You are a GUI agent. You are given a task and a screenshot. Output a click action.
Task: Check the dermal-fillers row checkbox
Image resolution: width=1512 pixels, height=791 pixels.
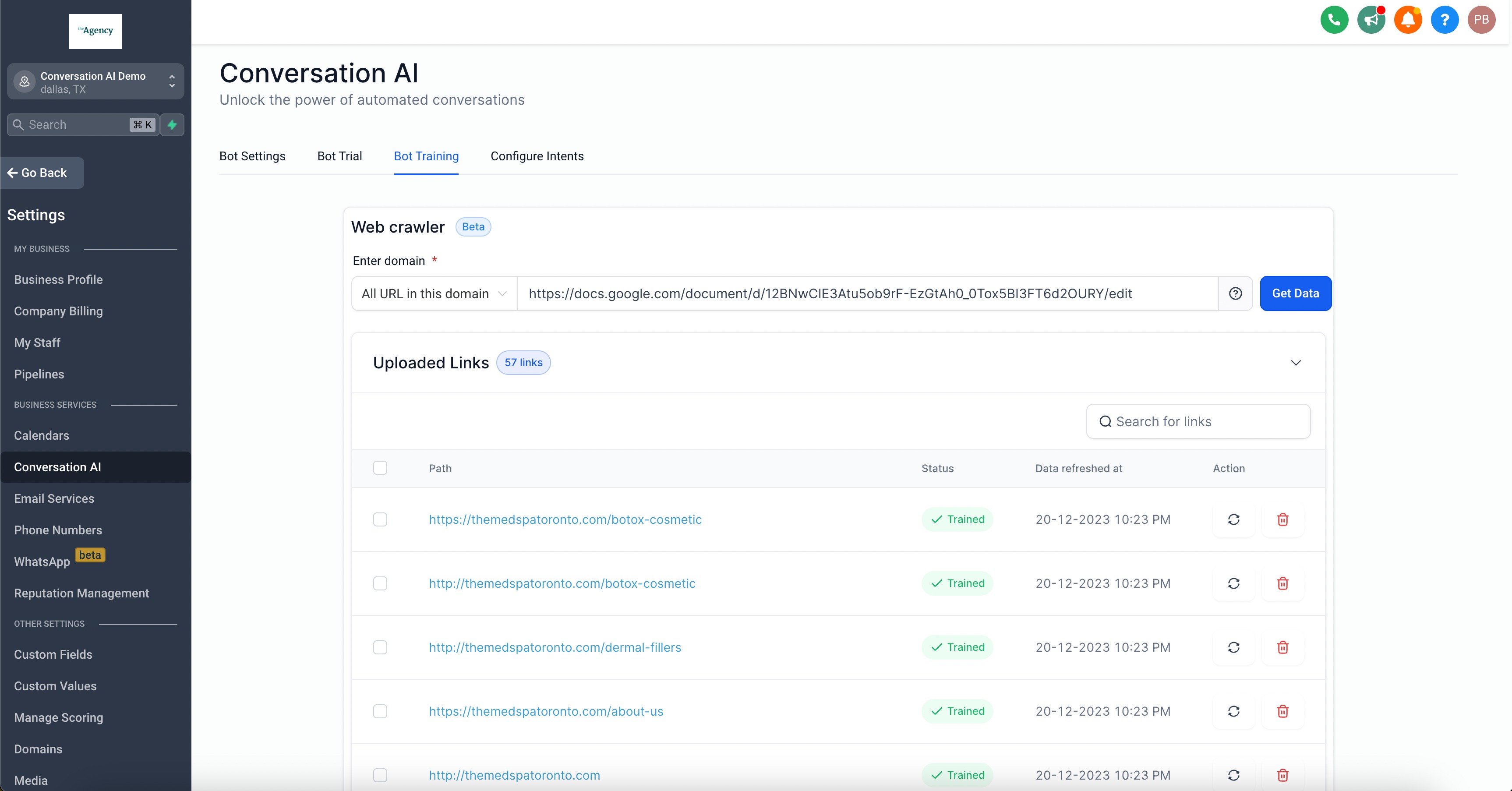pyautogui.click(x=380, y=647)
